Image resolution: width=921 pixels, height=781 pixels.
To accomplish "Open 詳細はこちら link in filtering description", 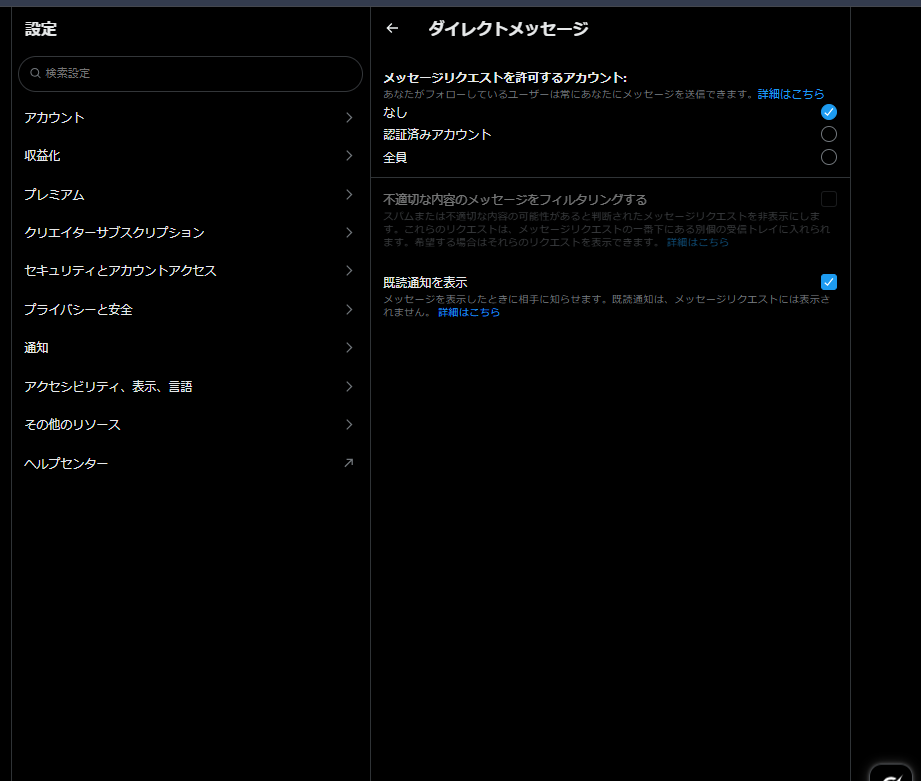I will pyautogui.click(x=697, y=242).
